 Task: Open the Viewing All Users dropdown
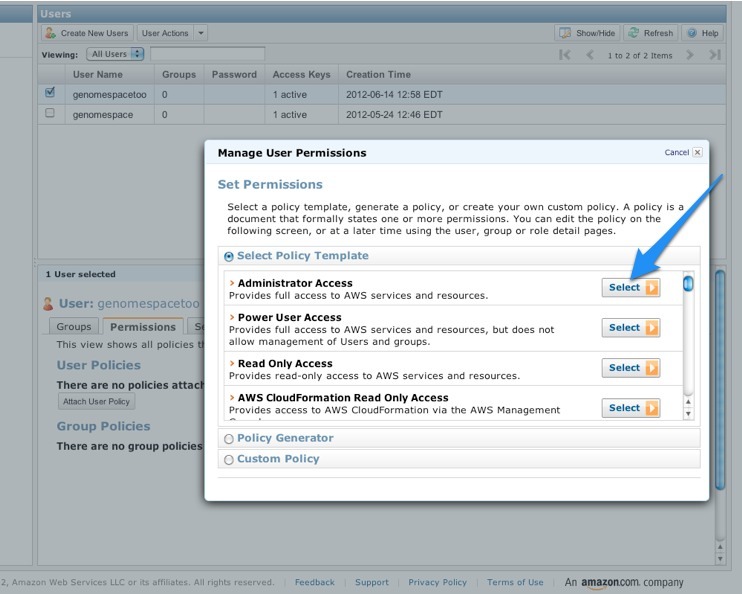[115, 54]
